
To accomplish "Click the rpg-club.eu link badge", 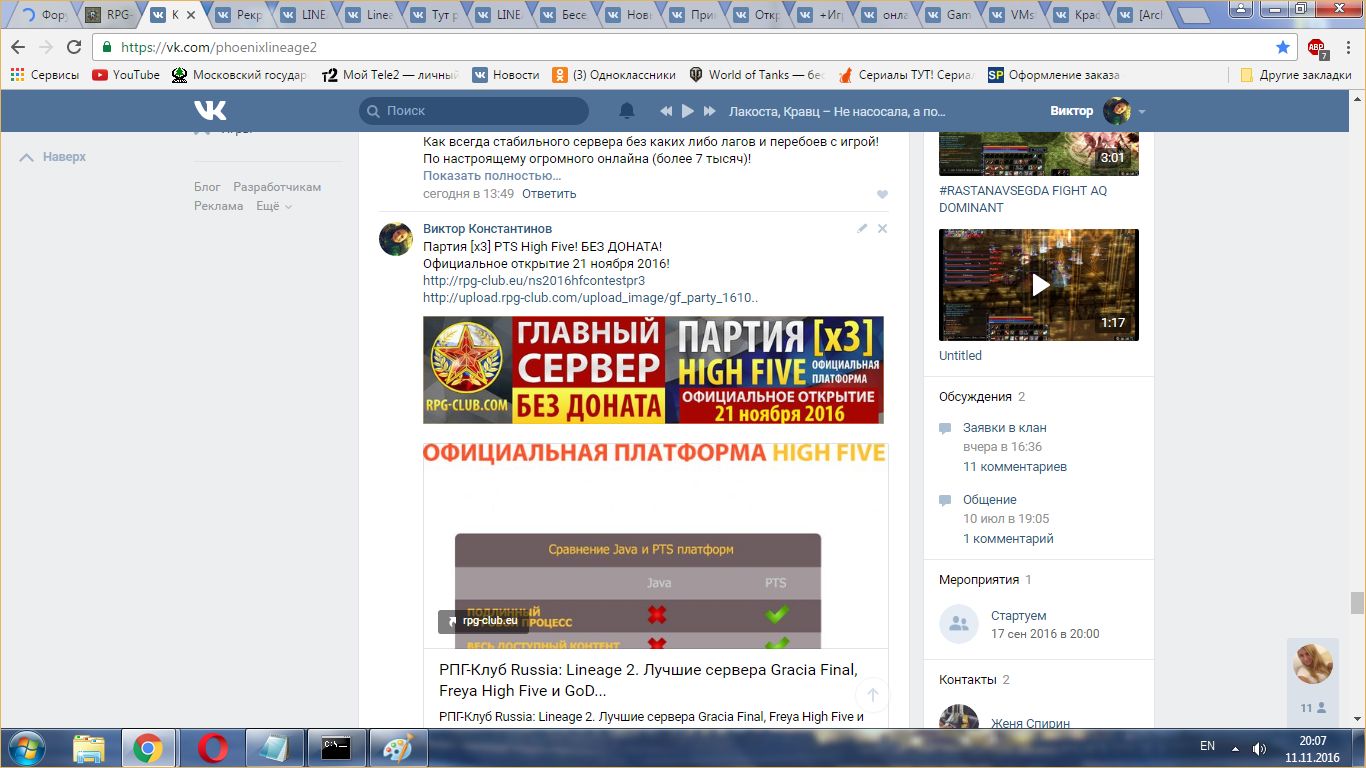I will tap(483, 621).
